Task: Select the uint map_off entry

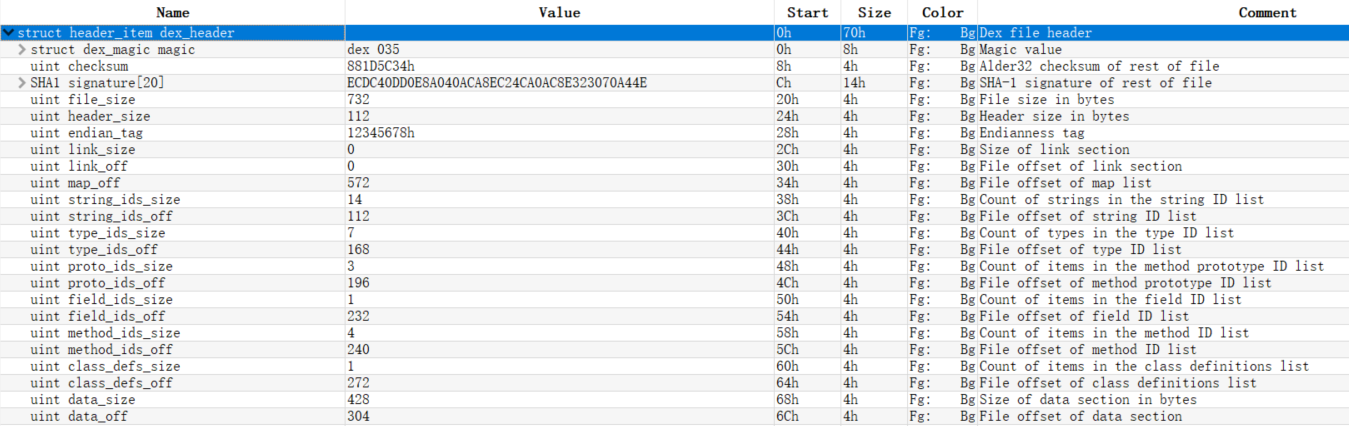Action: click(65, 183)
